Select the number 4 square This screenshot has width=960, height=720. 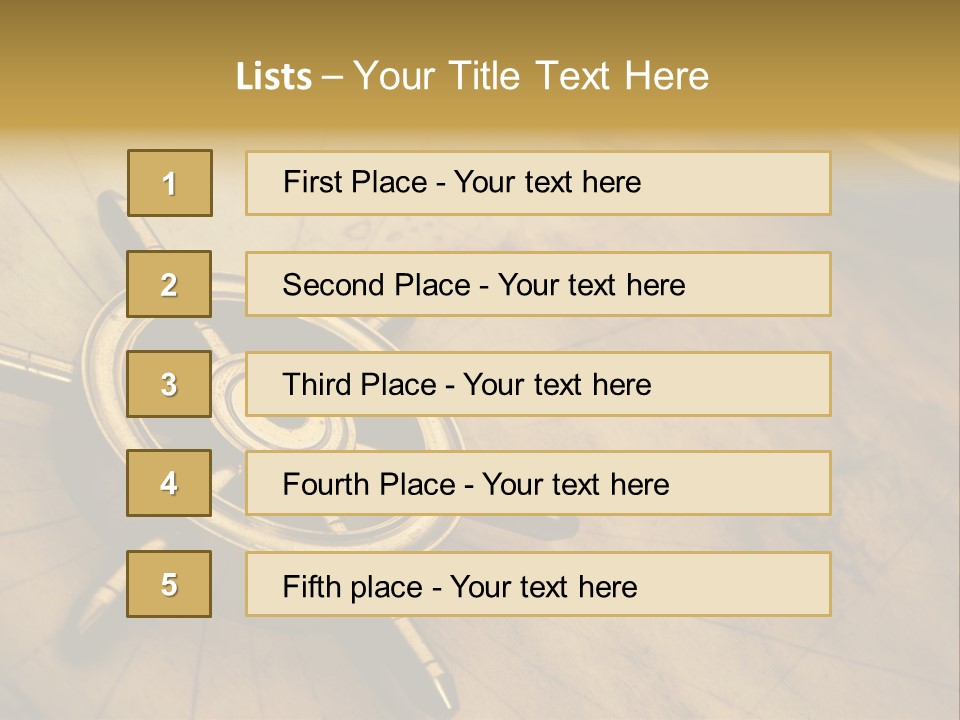[169, 483]
